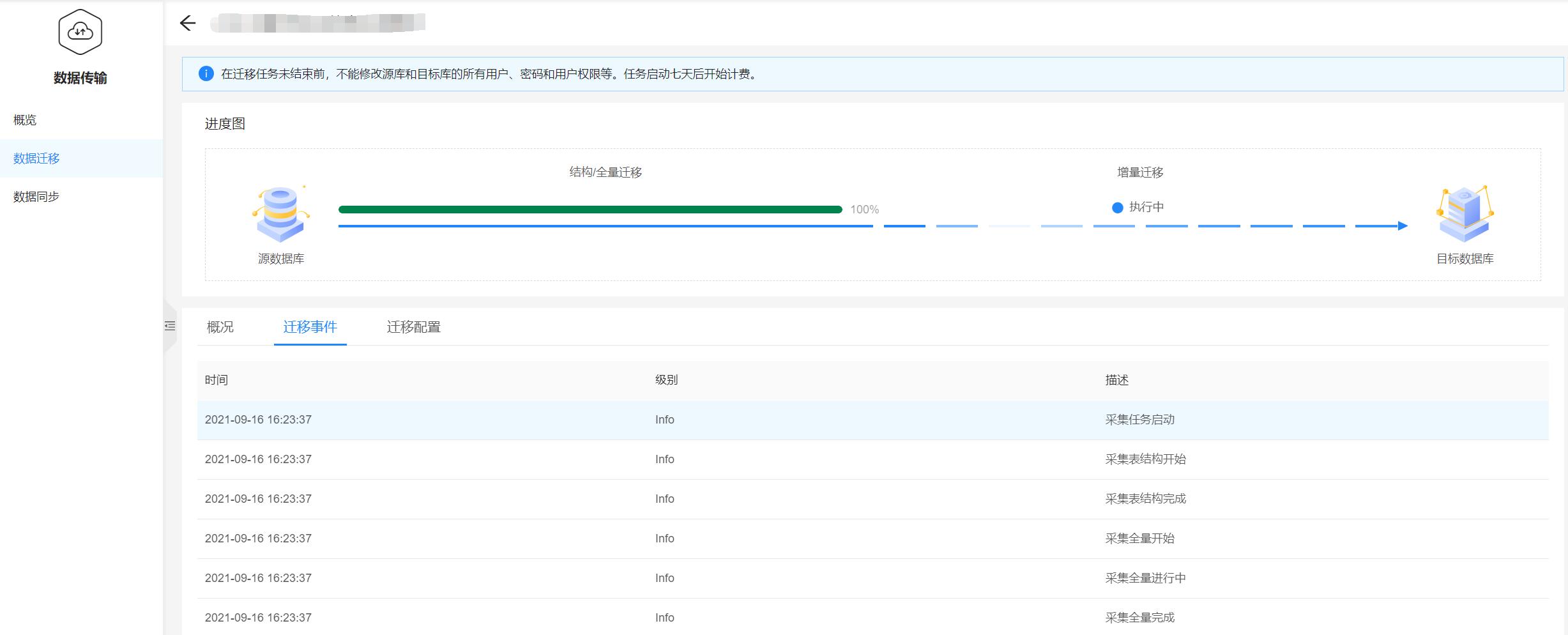
Task: Click the 执行中 status text
Action: (1146, 207)
